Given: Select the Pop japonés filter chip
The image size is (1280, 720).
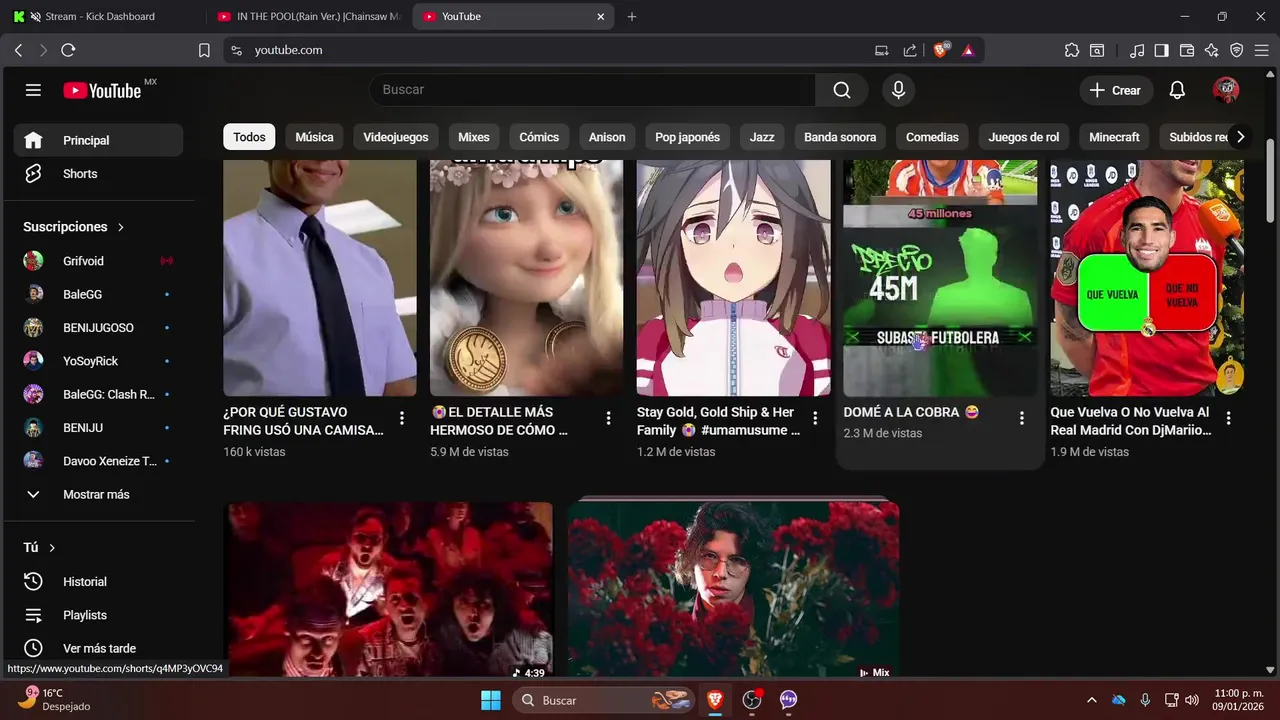Looking at the screenshot, I should tap(687, 137).
